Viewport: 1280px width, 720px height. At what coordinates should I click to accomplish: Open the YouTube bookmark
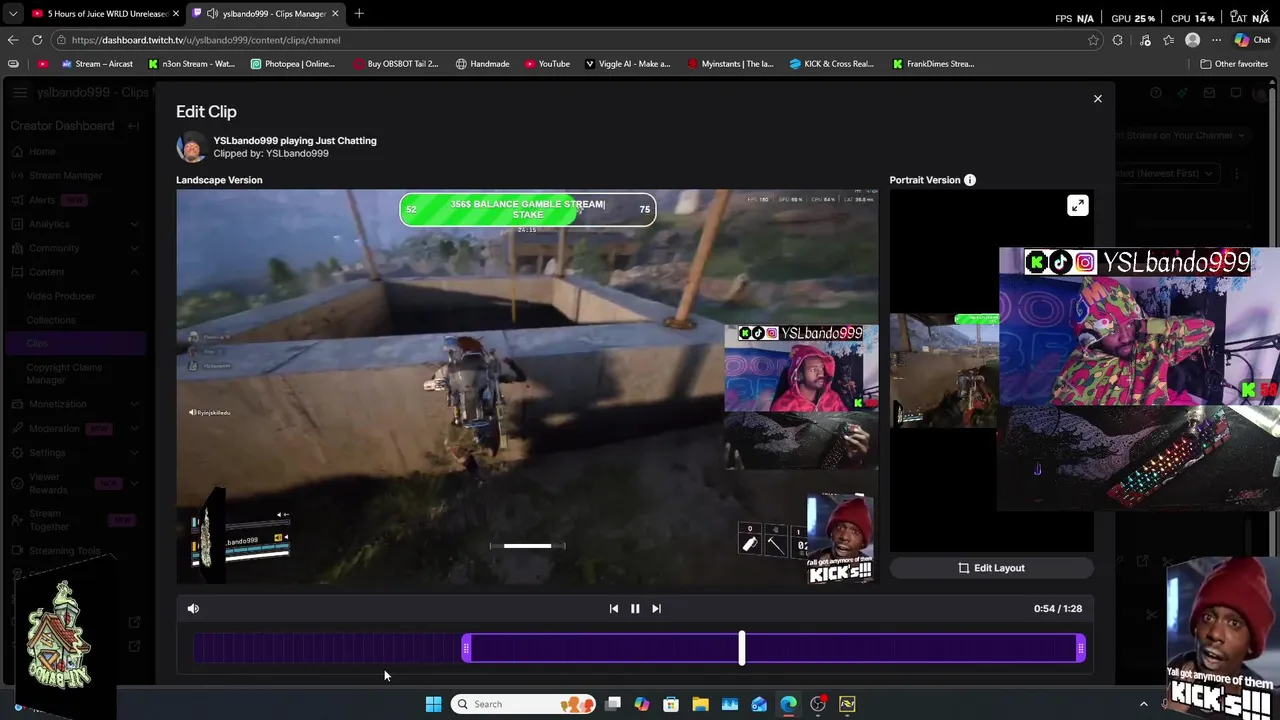click(x=547, y=64)
